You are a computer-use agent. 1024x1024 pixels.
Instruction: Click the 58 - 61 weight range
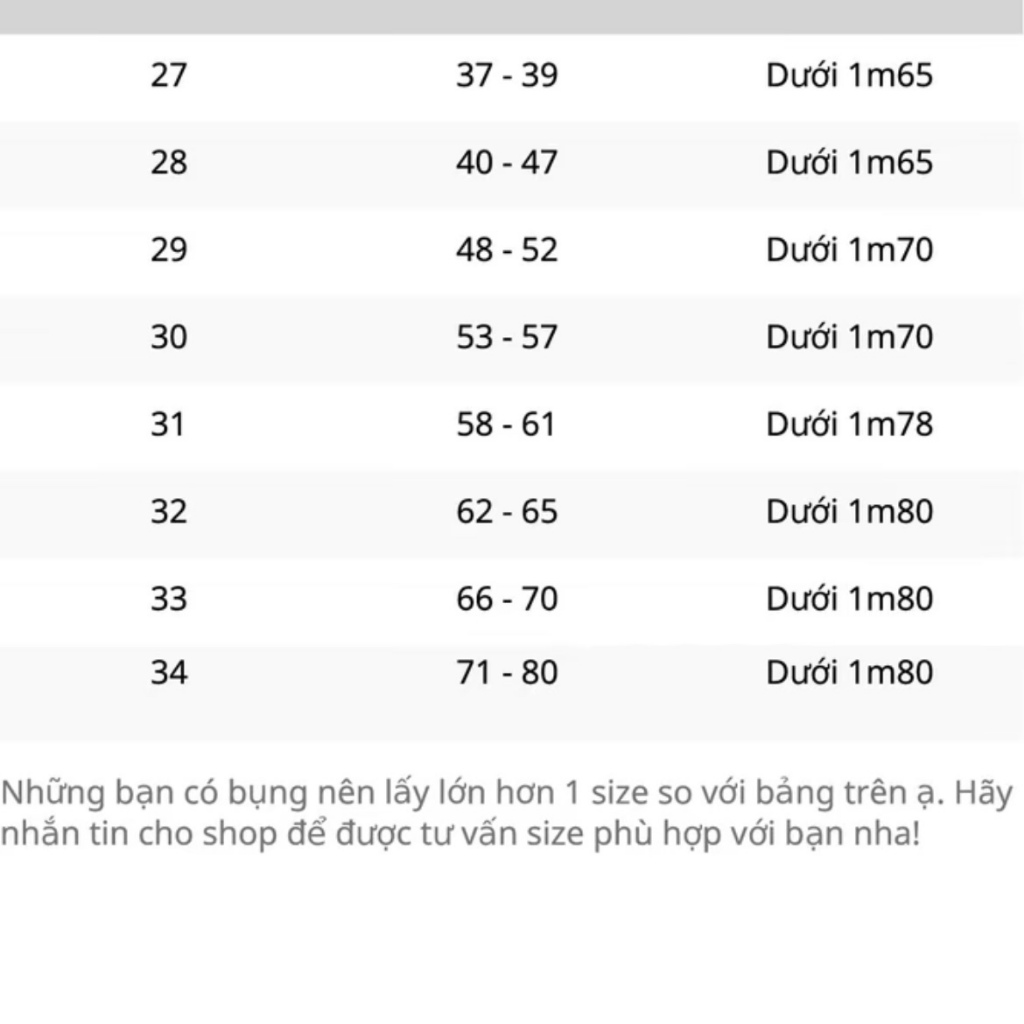pyautogui.click(x=506, y=424)
